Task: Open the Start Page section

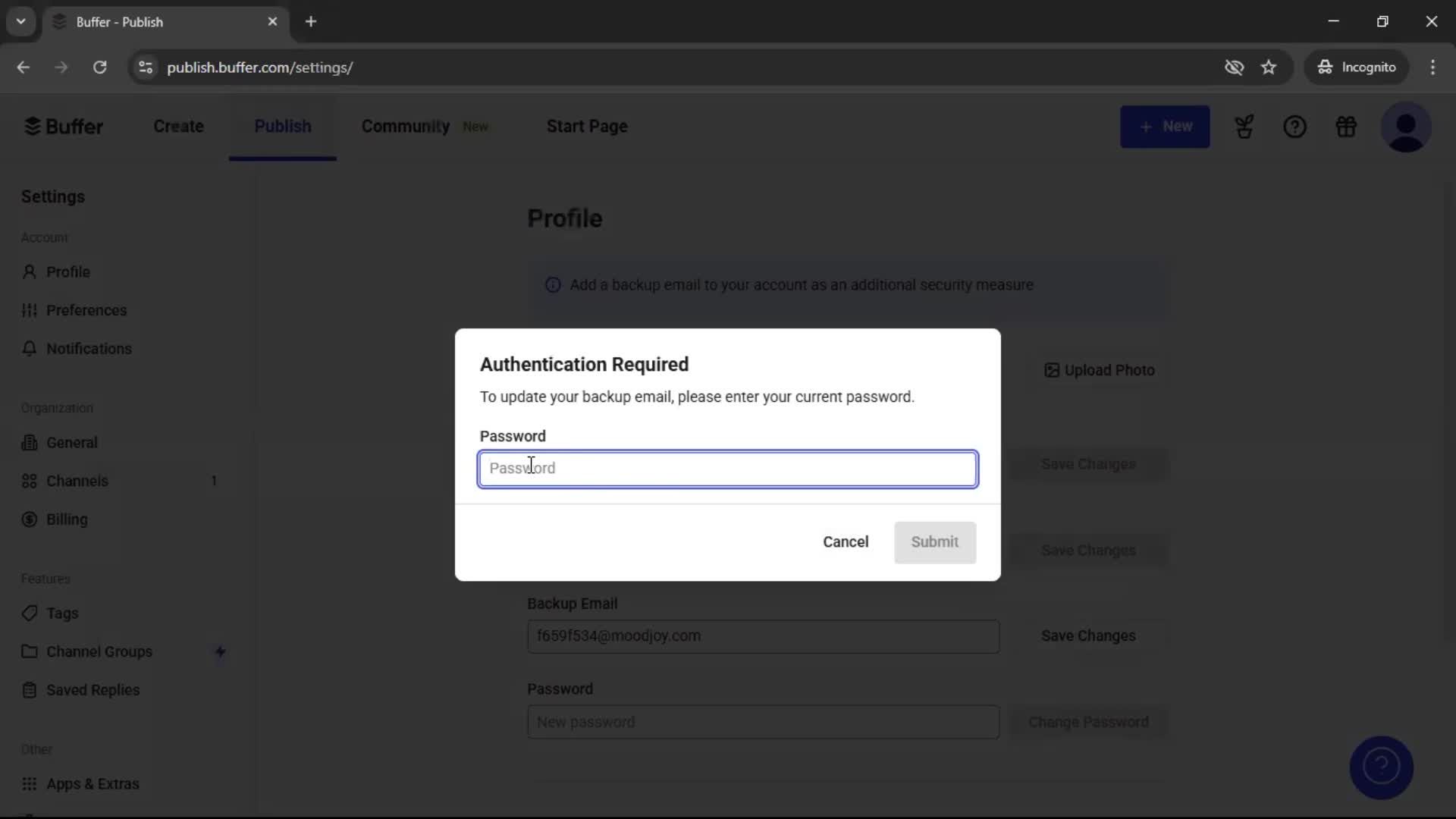Action: pos(587,126)
